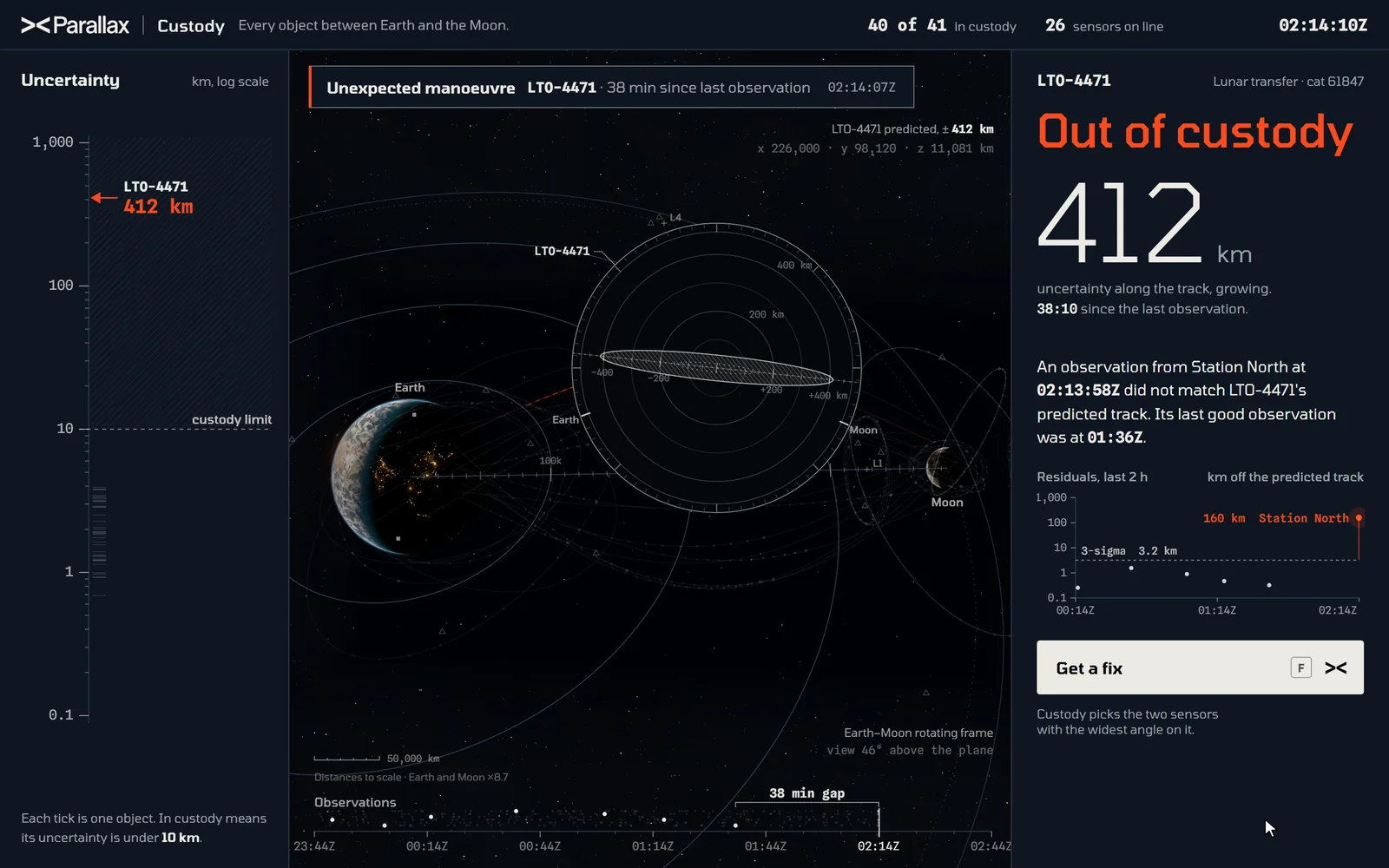Viewport: 1389px width, 868px height.
Task: Click the "Earth–Moon rotating frame" label
Action: click(x=918, y=733)
